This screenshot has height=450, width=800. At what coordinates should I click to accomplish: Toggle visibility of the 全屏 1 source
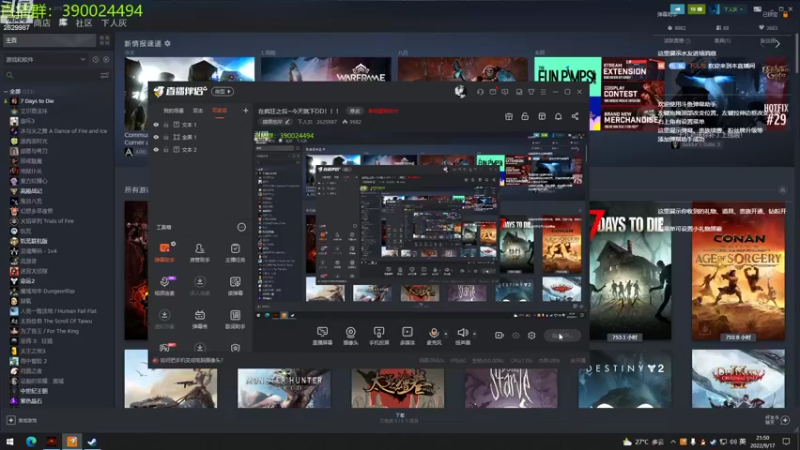(156, 137)
